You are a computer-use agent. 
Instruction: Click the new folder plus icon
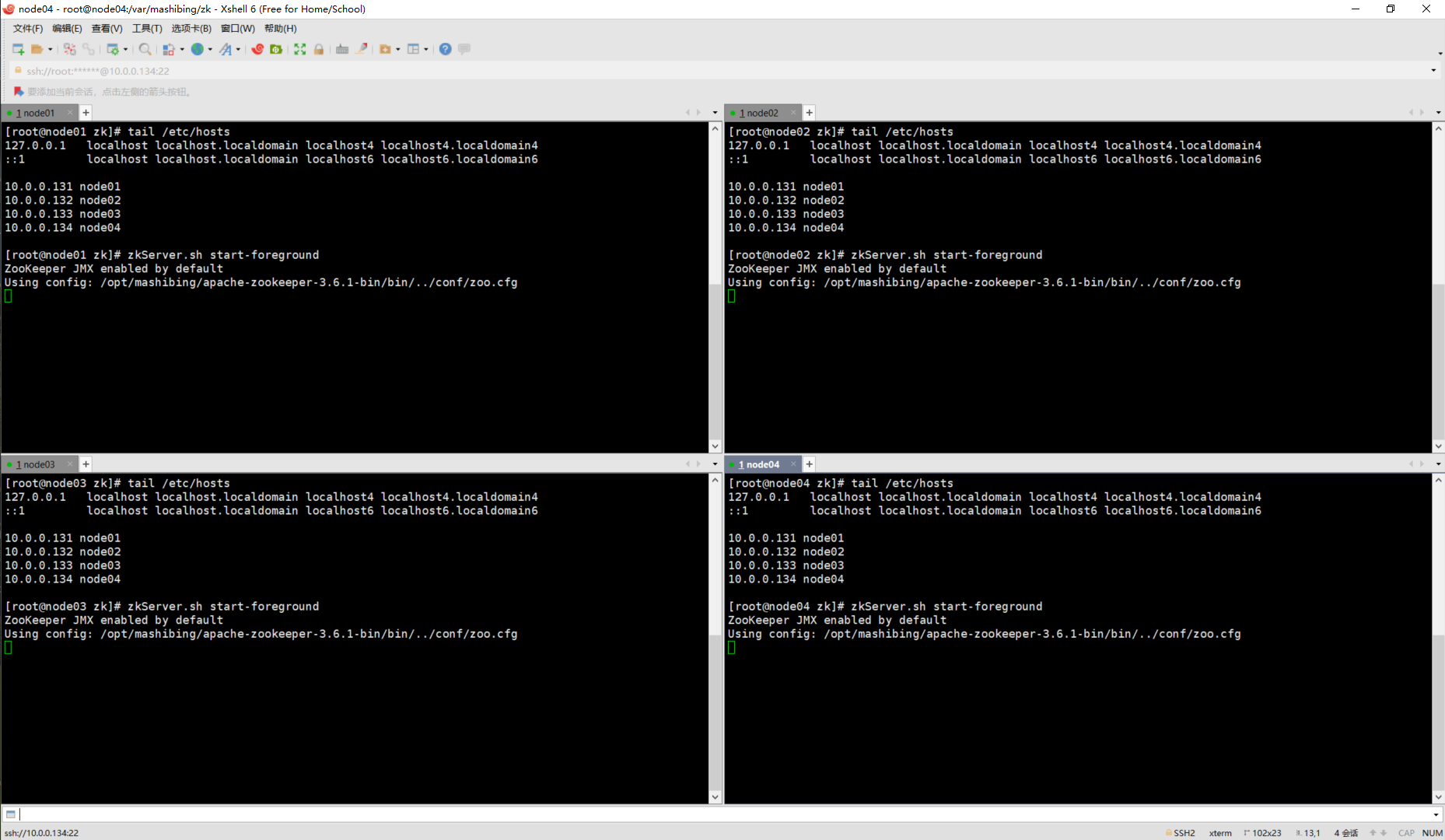click(385, 49)
